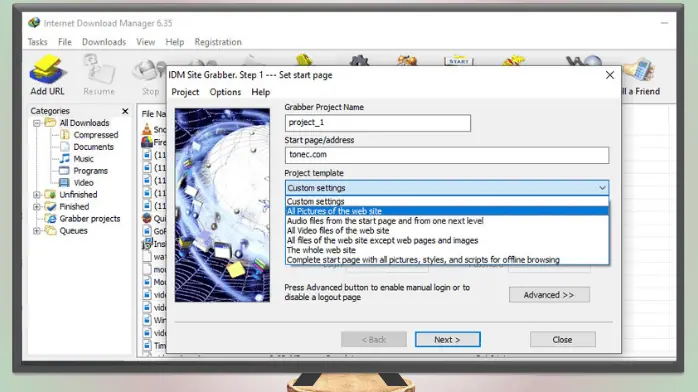The image size is (698, 392).
Task: Select the Queues category
Action: pyautogui.click(x=73, y=230)
